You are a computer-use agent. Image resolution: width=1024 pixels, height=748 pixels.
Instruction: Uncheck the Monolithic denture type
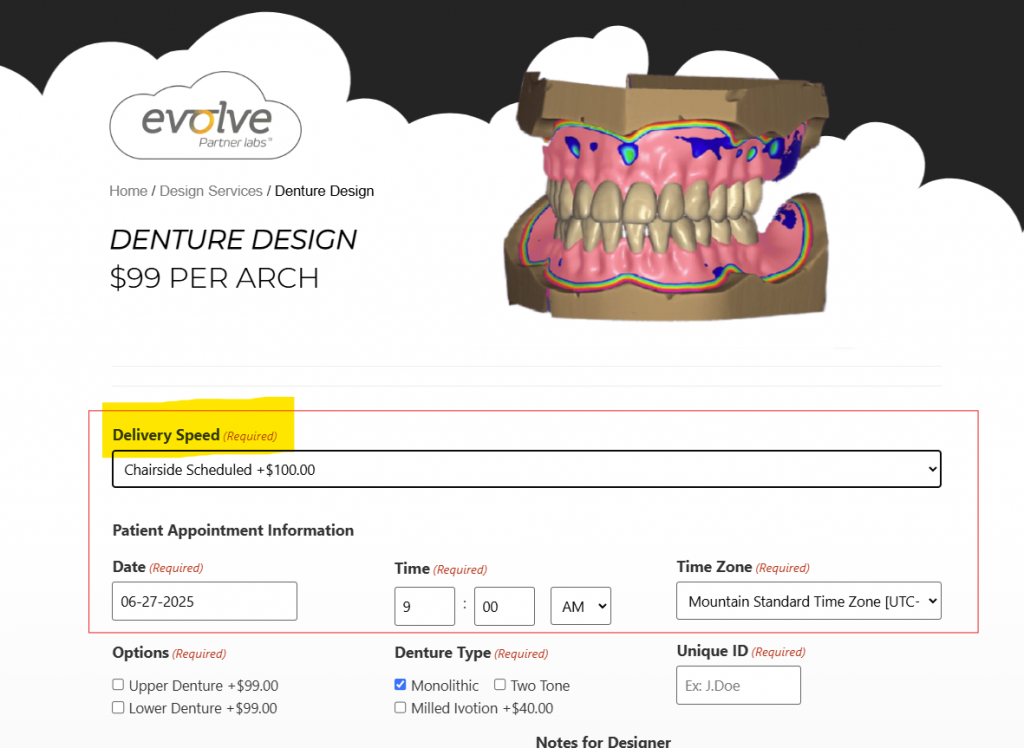click(401, 685)
